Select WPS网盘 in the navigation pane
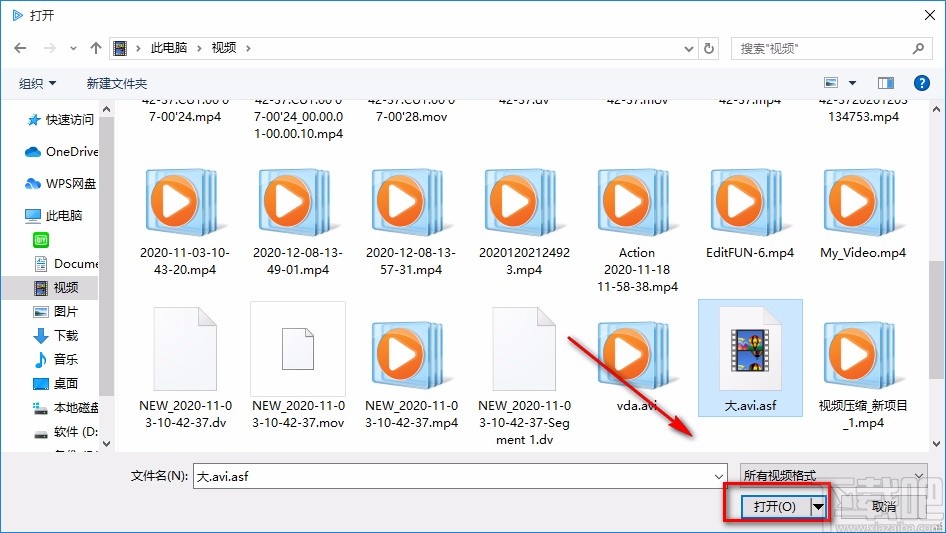Viewport: 946px width, 533px height. (x=60, y=184)
